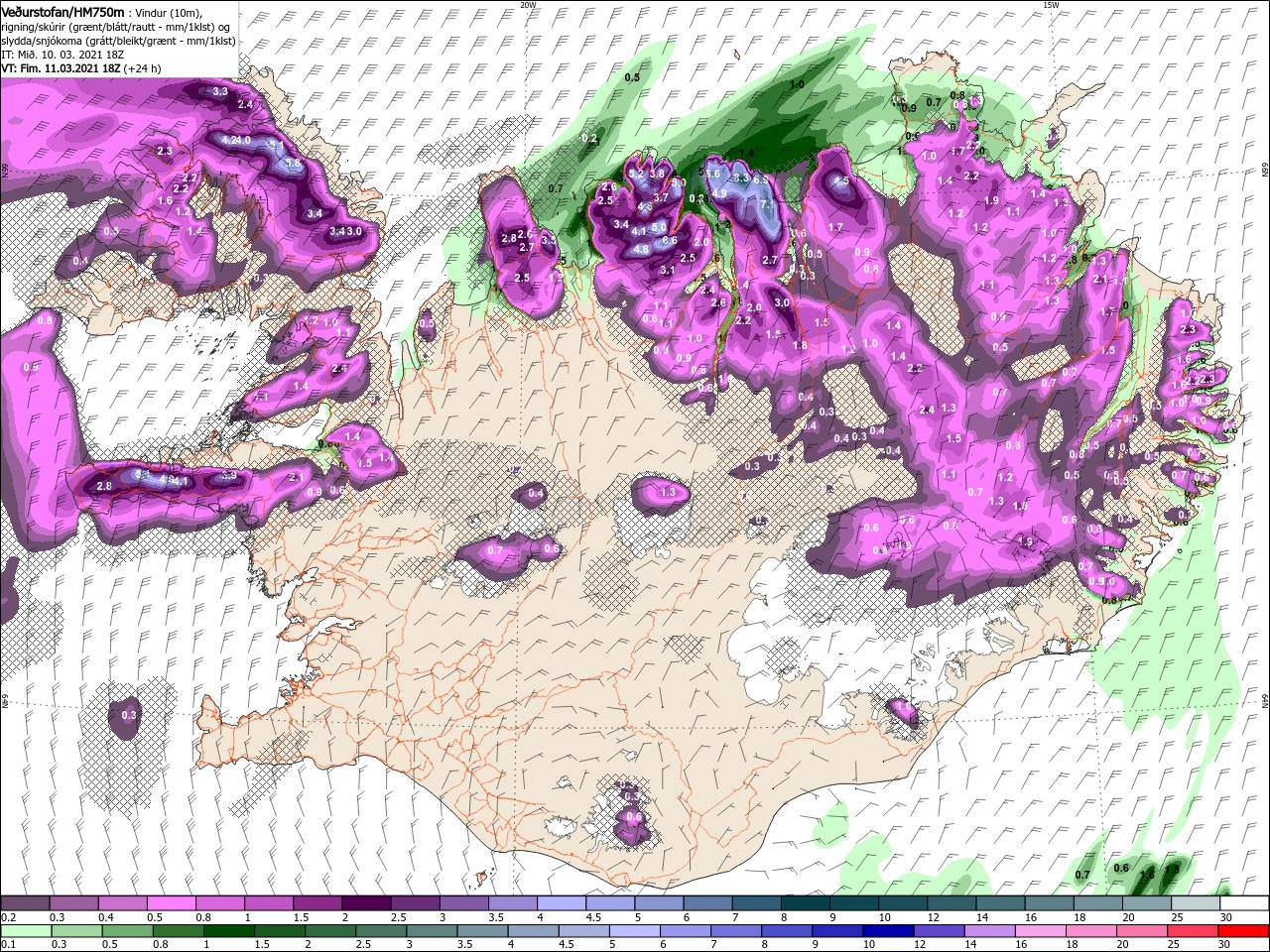
Task: Click bright magenta 0.5 swatch in snow legend
Action: 171,903
